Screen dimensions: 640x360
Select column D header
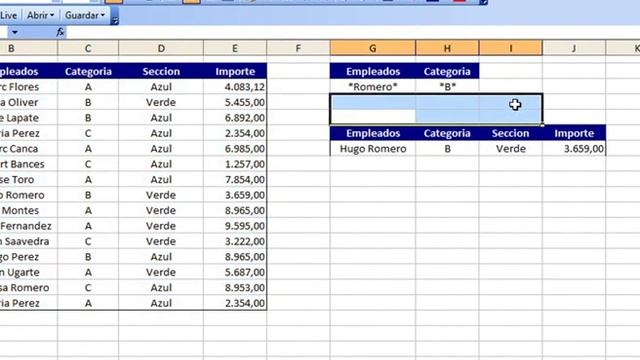[x=161, y=48]
